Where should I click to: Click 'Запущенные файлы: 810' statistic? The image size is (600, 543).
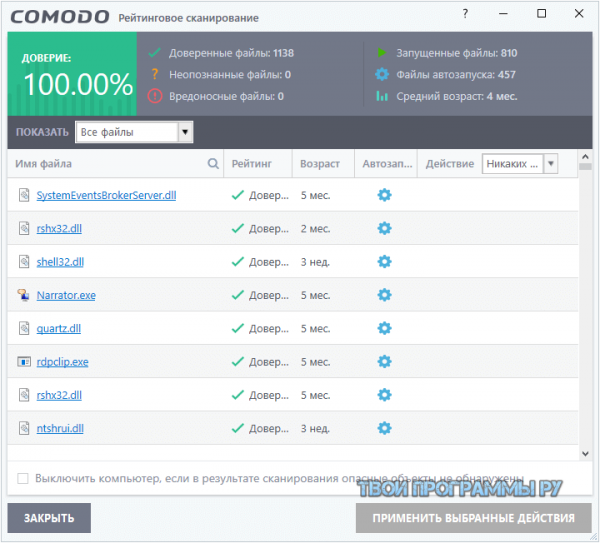[457, 53]
